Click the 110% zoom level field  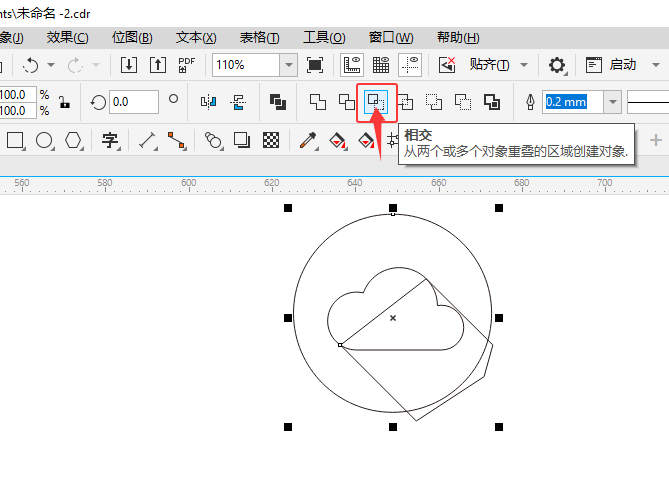(x=246, y=65)
